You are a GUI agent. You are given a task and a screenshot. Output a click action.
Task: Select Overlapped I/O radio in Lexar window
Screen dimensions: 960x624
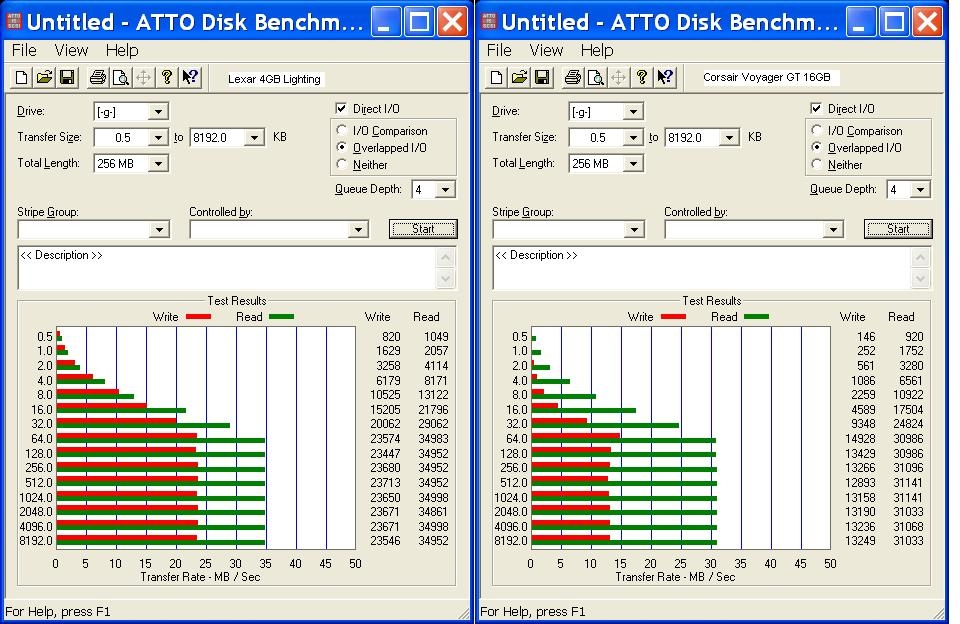click(x=342, y=148)
